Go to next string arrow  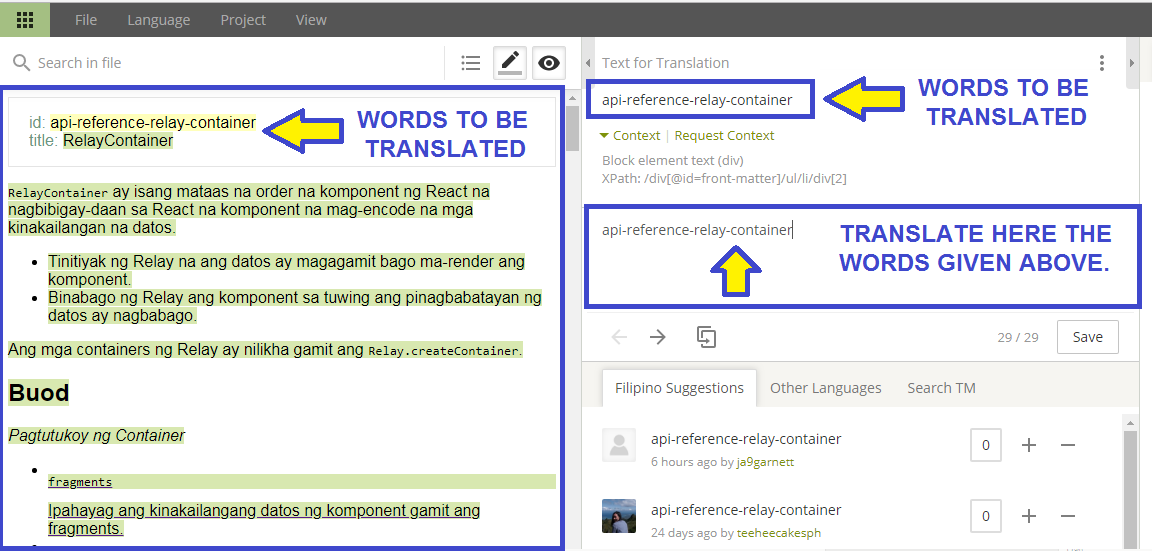[658, 337]
